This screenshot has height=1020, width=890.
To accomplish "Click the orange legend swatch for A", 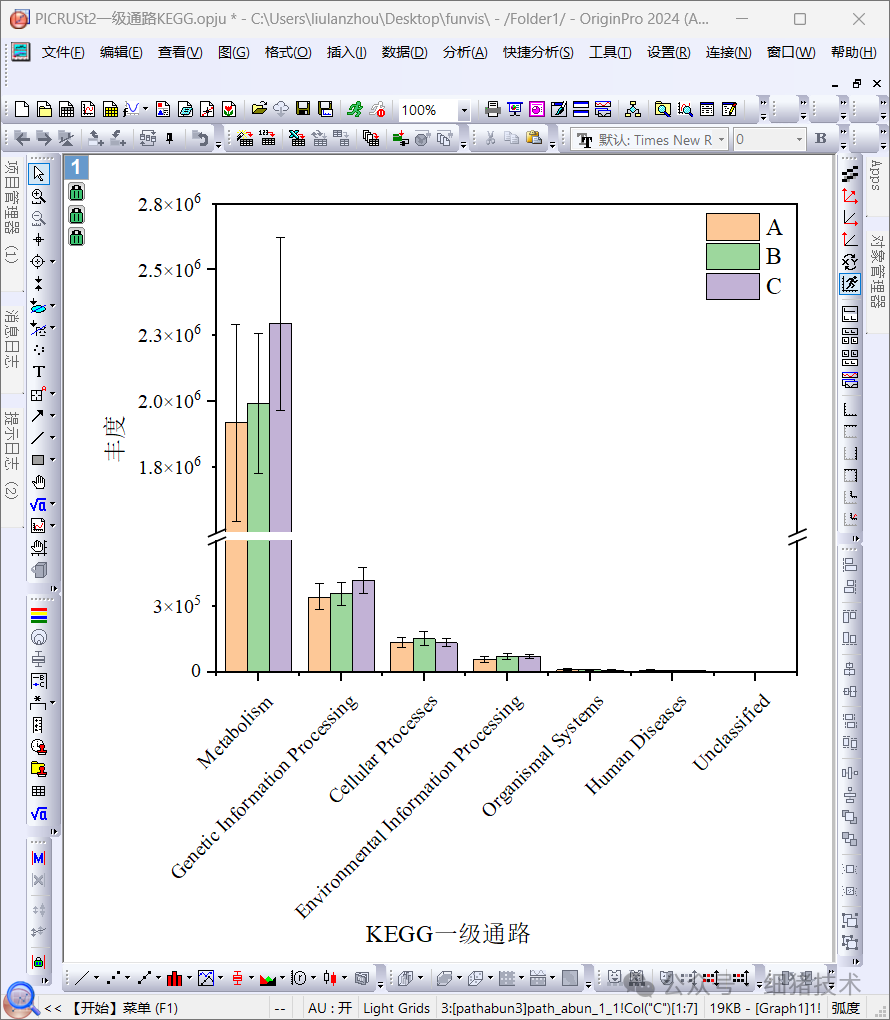I will [732, 227].
